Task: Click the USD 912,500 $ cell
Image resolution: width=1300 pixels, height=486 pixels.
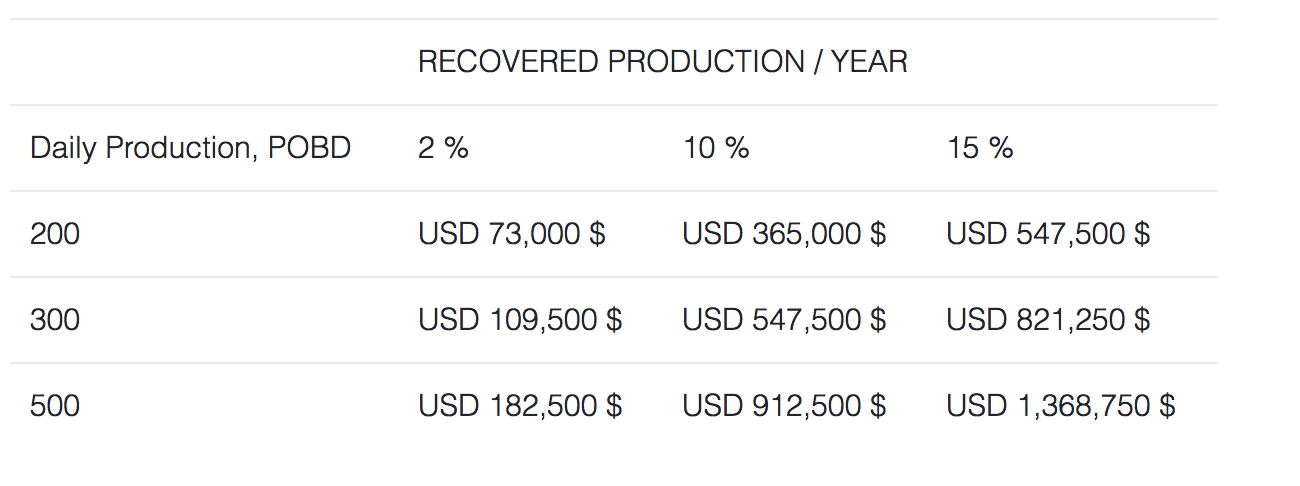Action: (784, 406)
